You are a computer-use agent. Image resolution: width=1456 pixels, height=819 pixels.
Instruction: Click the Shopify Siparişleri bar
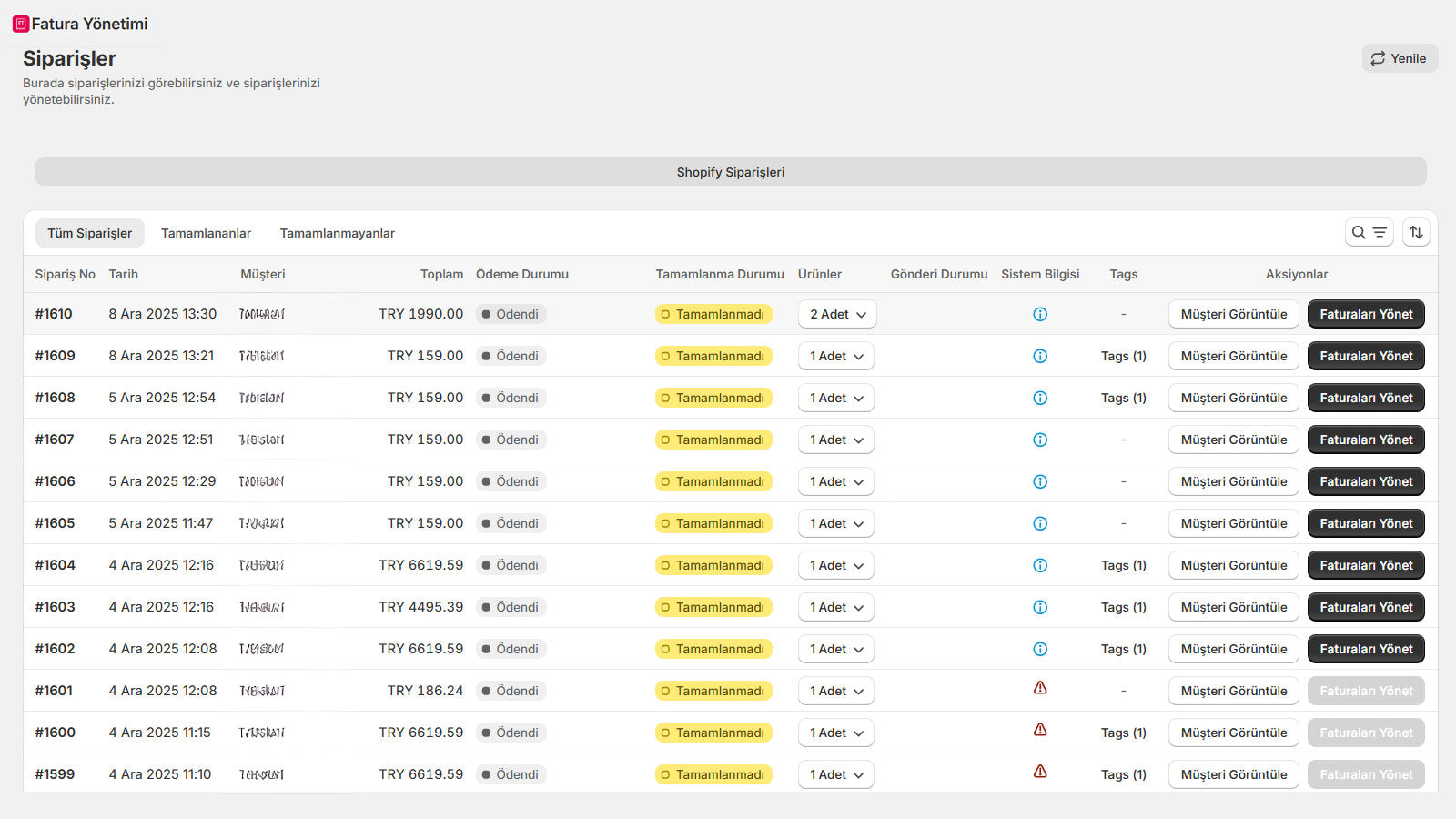click(x=730, y=172)
